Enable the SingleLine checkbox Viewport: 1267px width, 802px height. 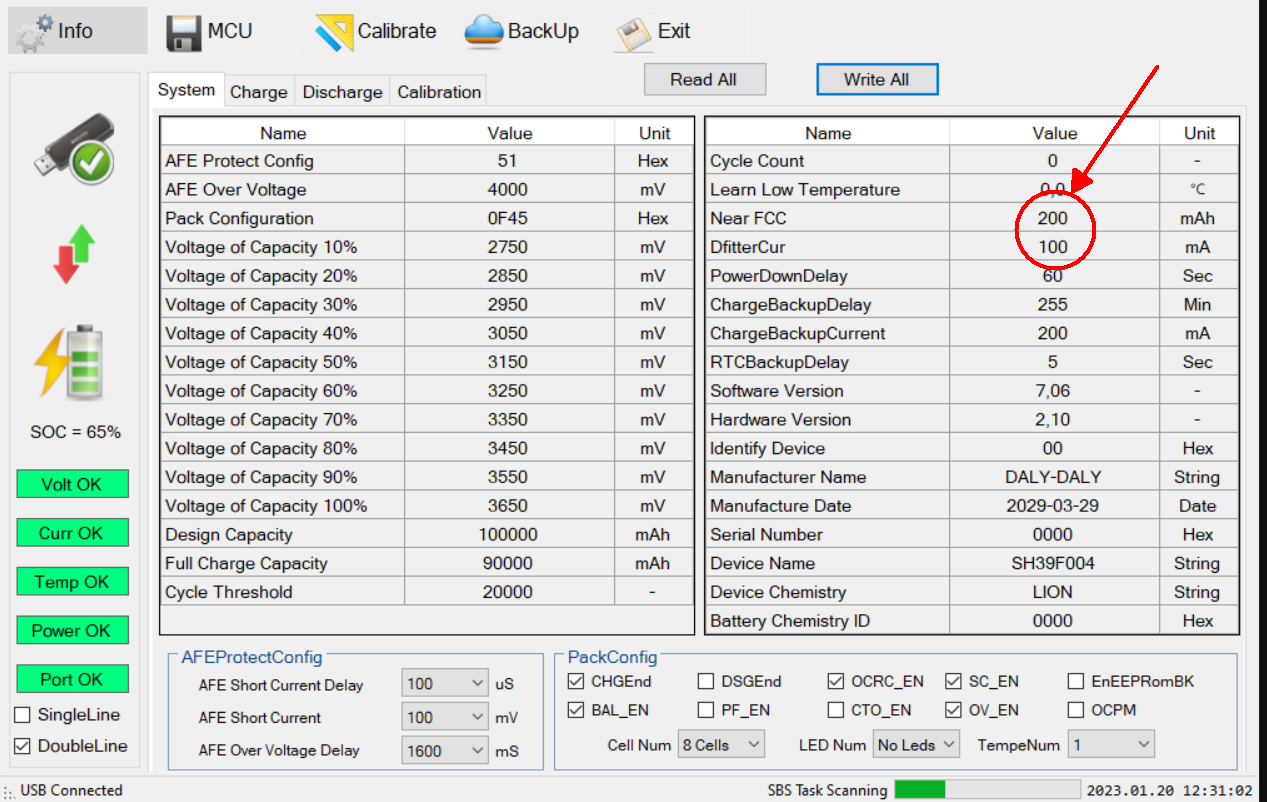coord(21,715)
